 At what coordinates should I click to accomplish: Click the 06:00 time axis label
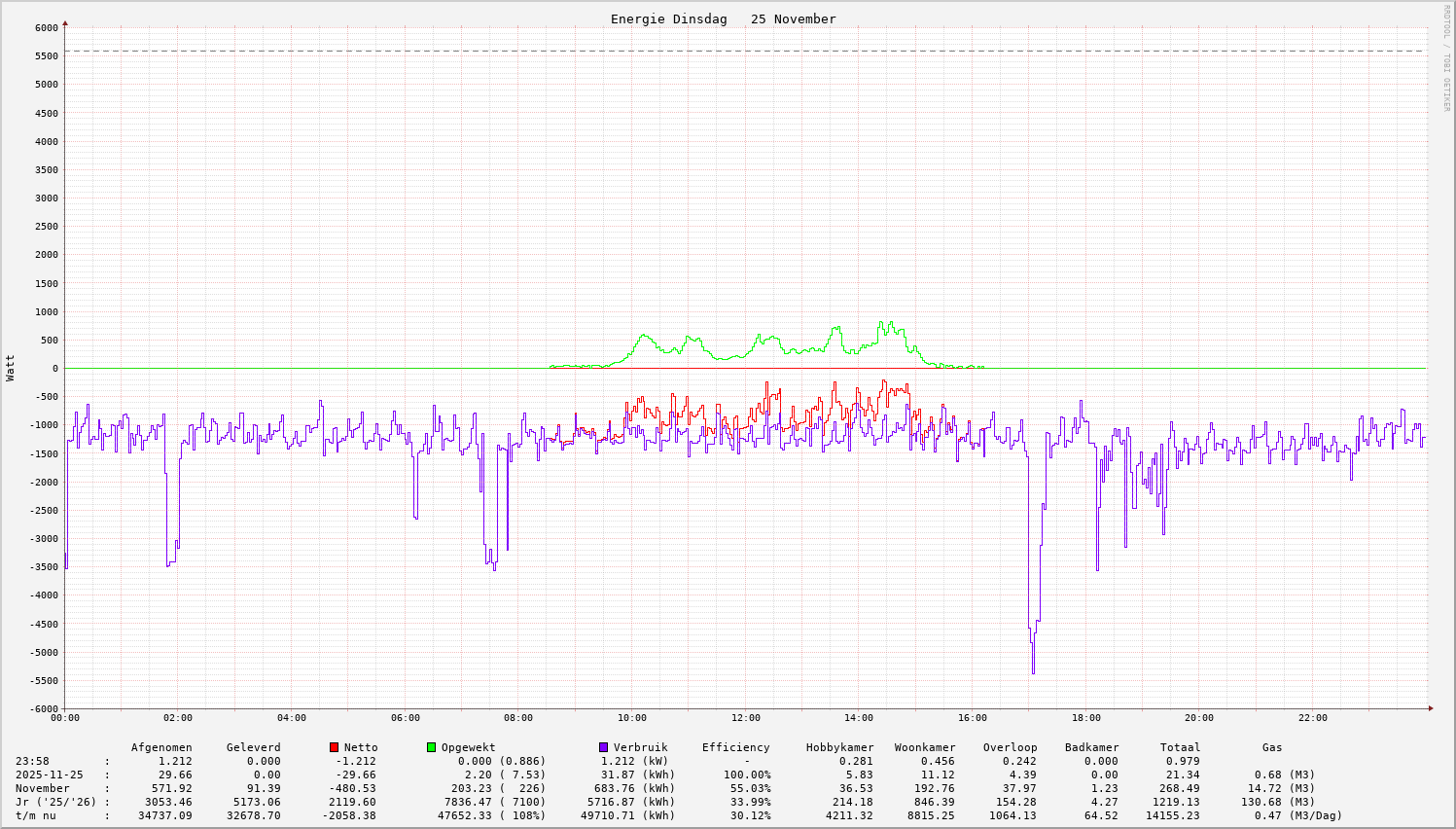[405, 718]
